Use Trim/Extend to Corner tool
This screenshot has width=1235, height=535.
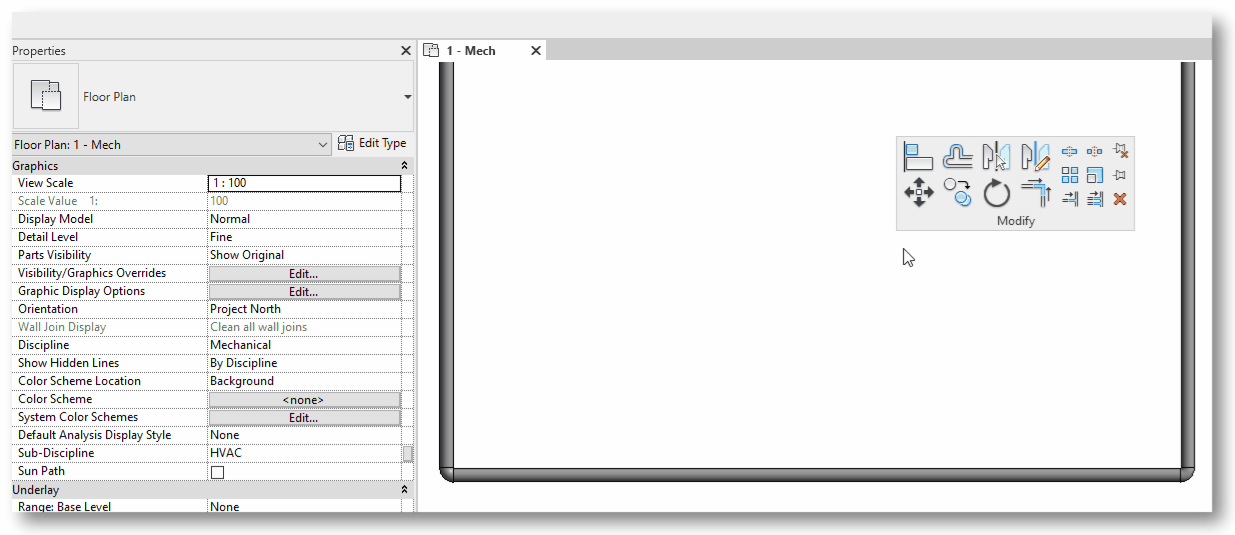pyautogui.click(x=1036, y=191)
